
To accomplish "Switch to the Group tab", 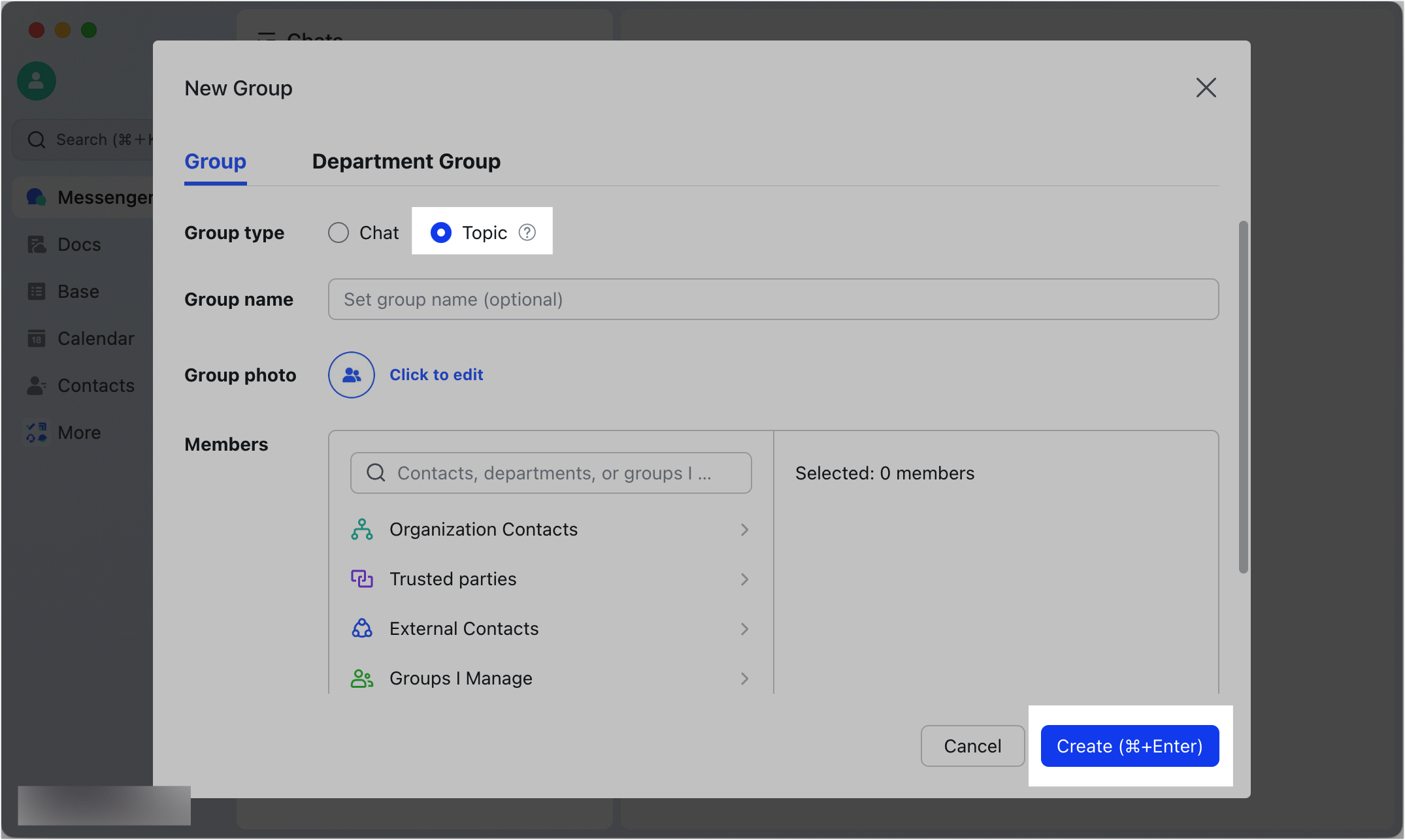I will click(215, 161).
